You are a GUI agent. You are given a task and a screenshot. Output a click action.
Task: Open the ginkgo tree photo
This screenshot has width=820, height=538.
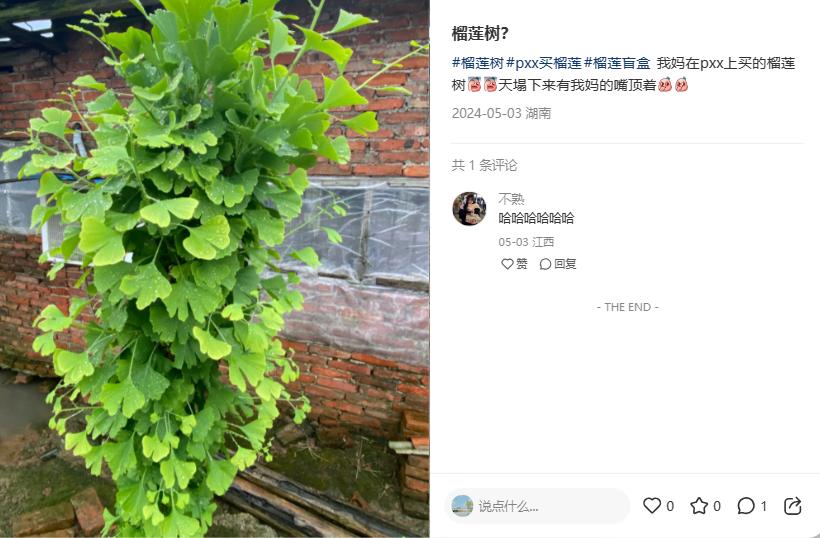pyautogui.click(x=214, y=269)
